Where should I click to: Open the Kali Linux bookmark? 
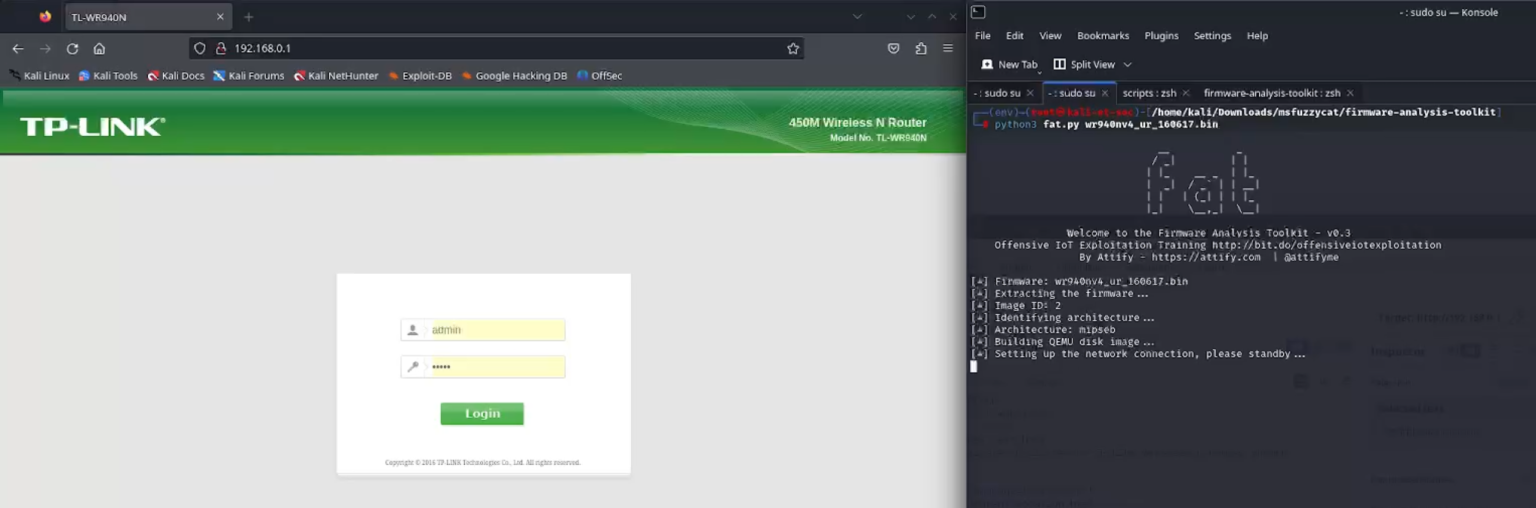[x=39, y=75]
